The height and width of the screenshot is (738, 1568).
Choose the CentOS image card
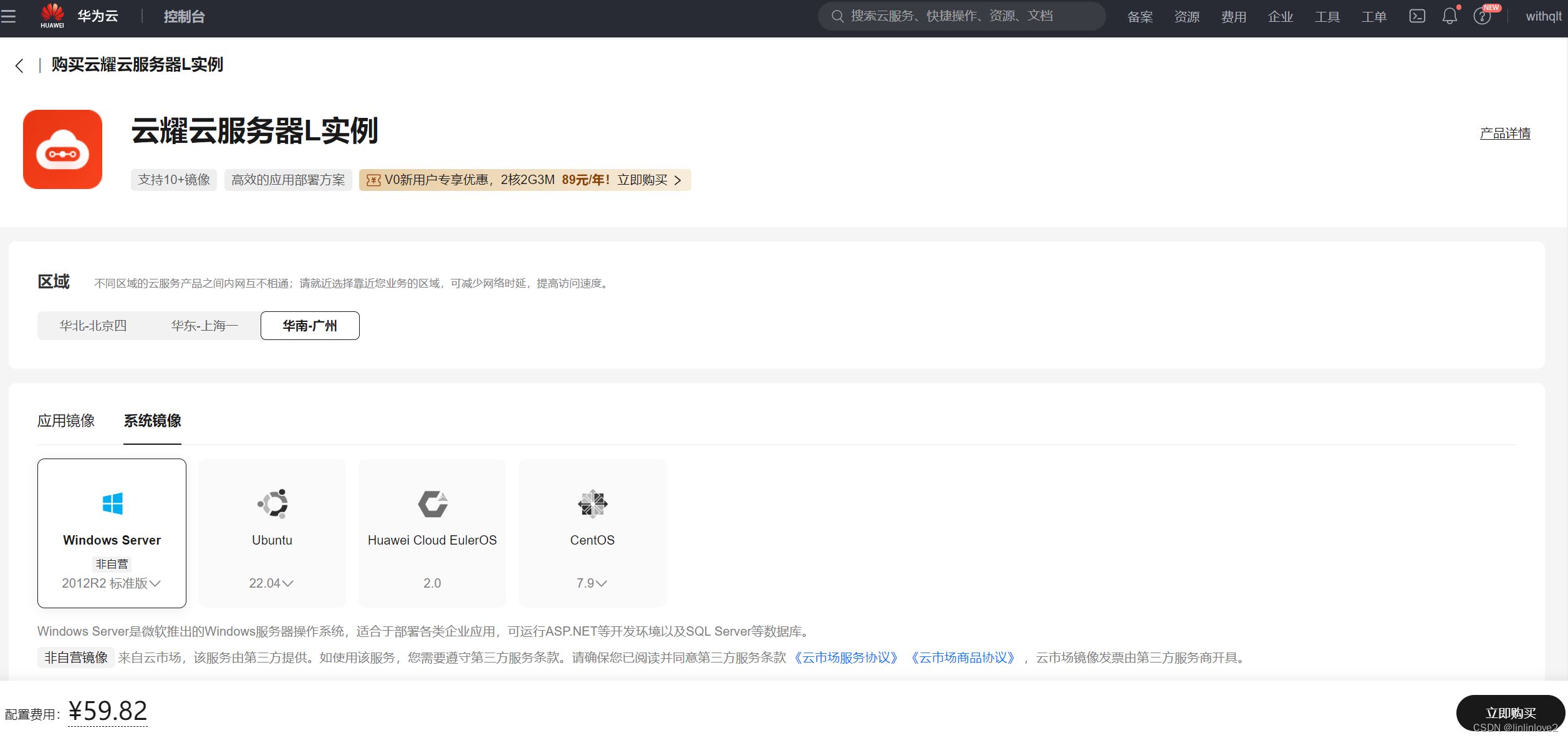click(x=592, y=533)
